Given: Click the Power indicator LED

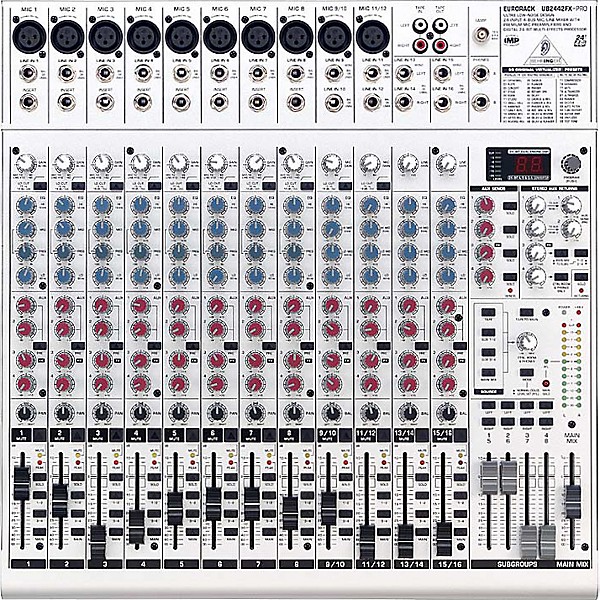Looking at the screenshot, I should (564, 312).
